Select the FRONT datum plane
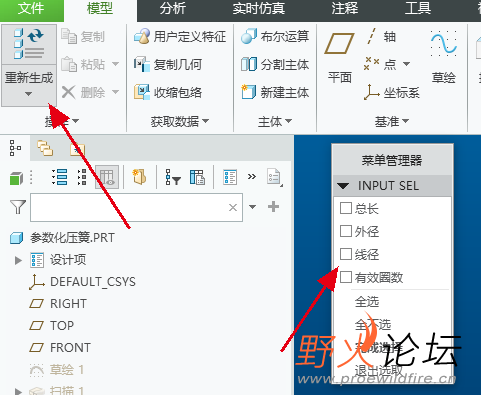The height and width of the screenshot is (395, 481). [x=60, y=348]
